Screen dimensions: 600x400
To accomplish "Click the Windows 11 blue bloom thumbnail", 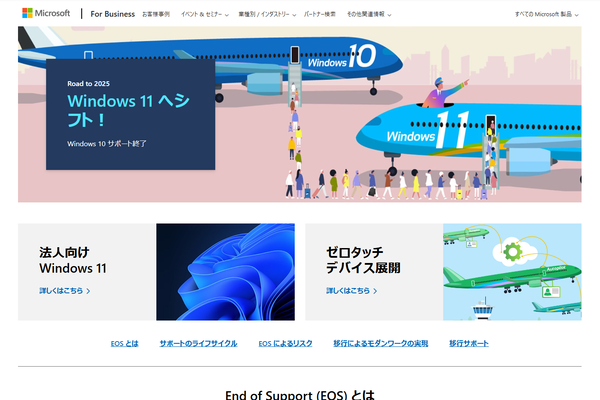I will pos(225,272).
